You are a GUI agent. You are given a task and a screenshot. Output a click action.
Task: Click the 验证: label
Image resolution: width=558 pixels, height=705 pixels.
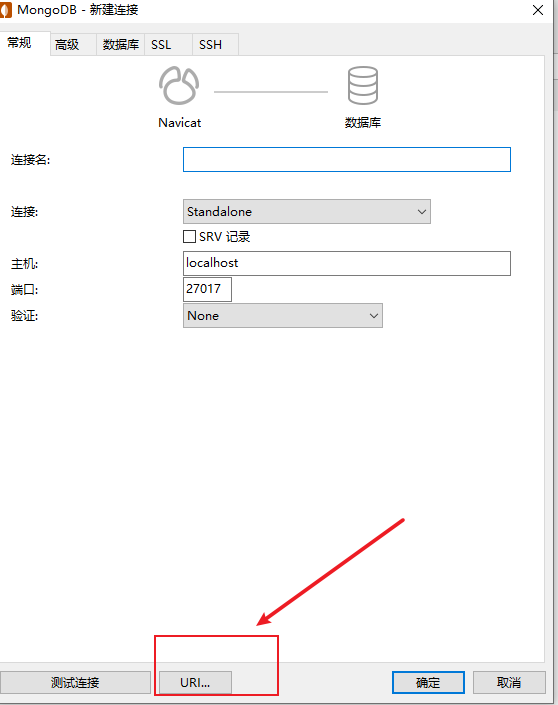[x=25, y=316]
